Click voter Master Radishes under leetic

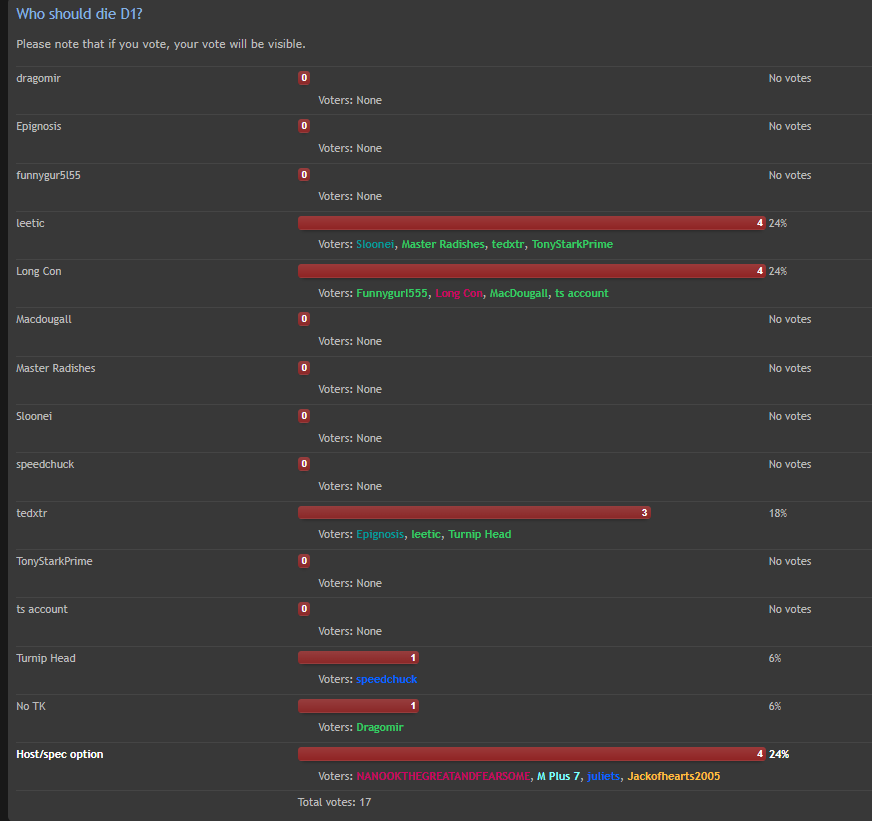tap(443, 244)
